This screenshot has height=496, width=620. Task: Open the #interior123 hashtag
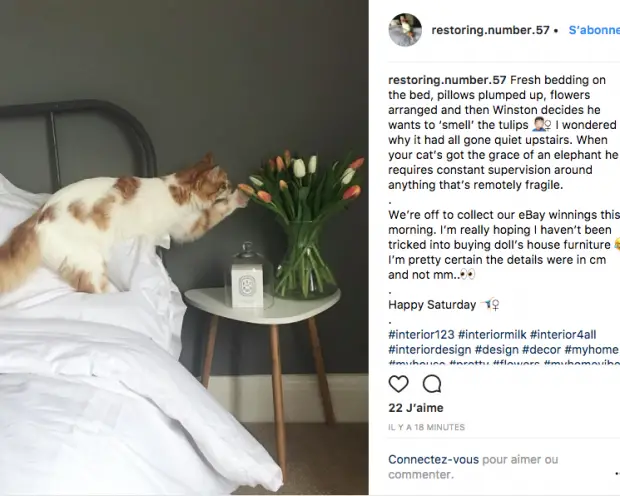(422, 335)
